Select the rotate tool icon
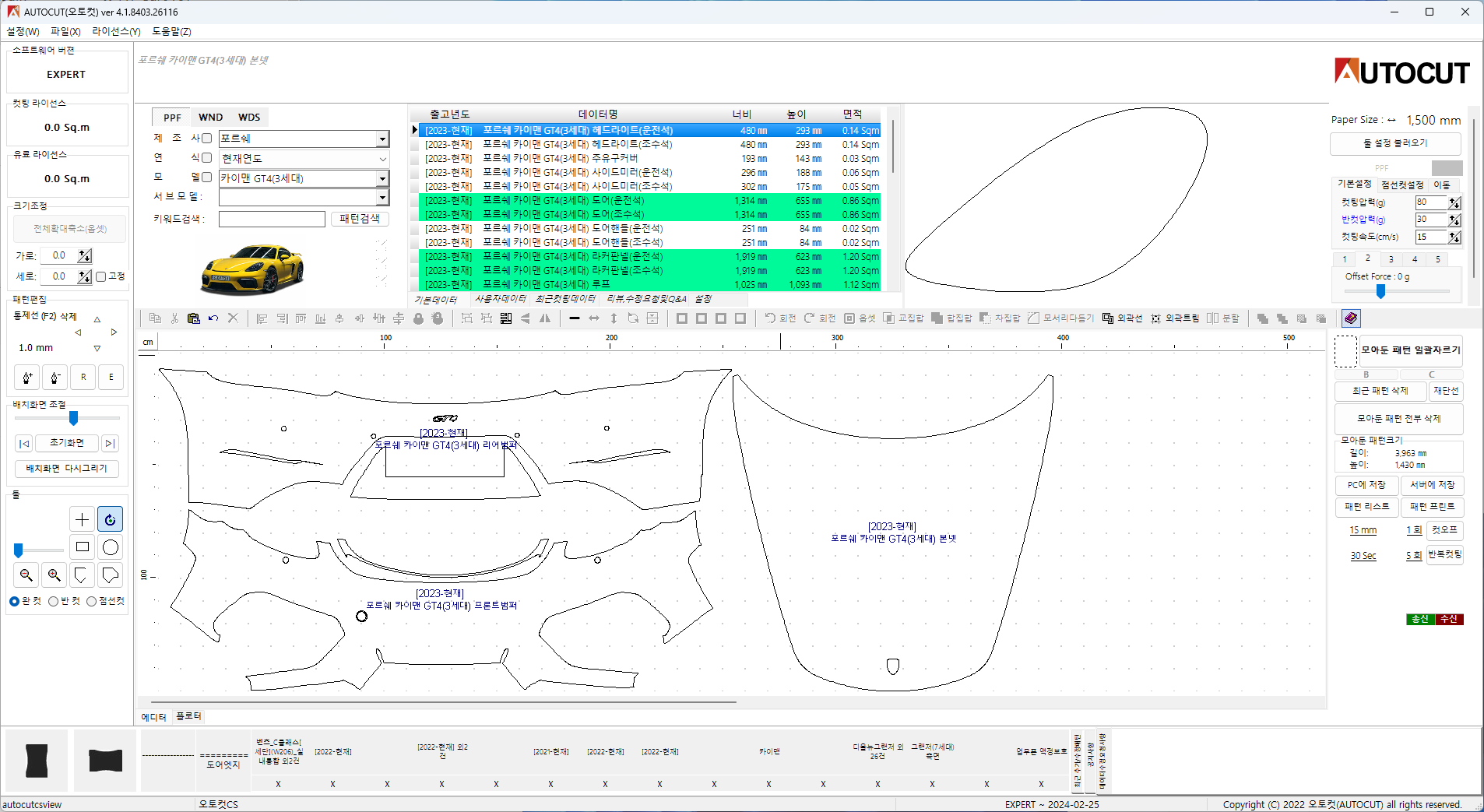The image size is (1484, 812). pos(110,519)
